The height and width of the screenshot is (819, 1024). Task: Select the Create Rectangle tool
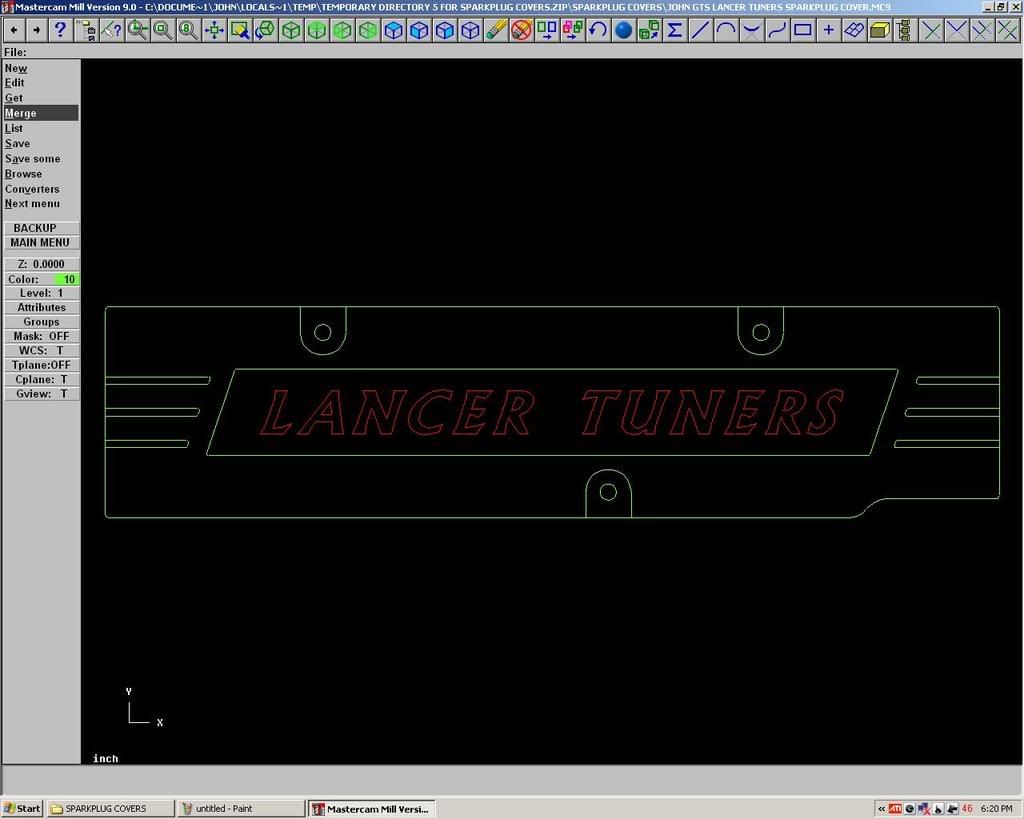click(803, 30)
